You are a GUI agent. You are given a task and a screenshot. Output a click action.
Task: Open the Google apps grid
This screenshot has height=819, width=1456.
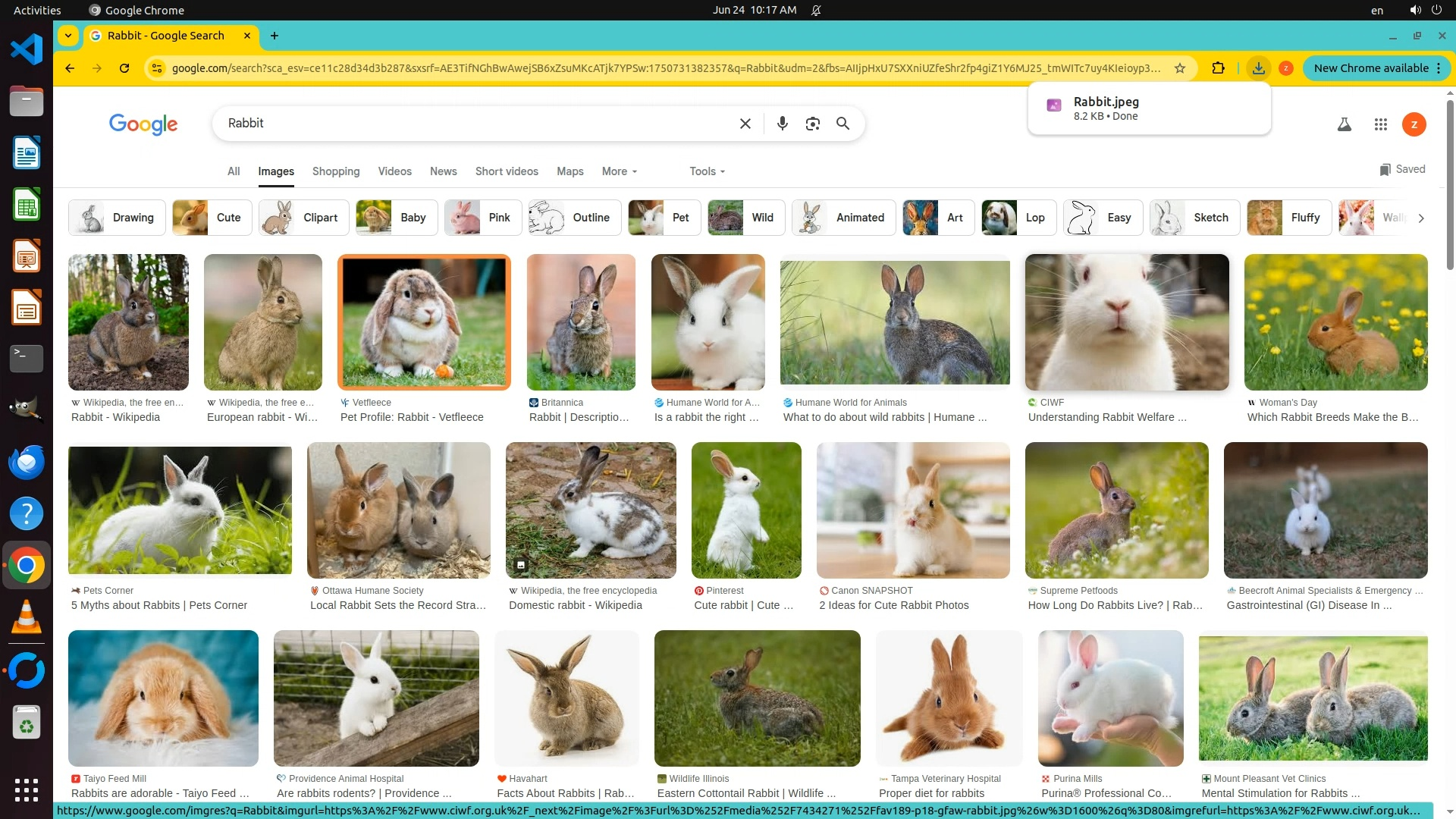click(x=1380, y=124)
